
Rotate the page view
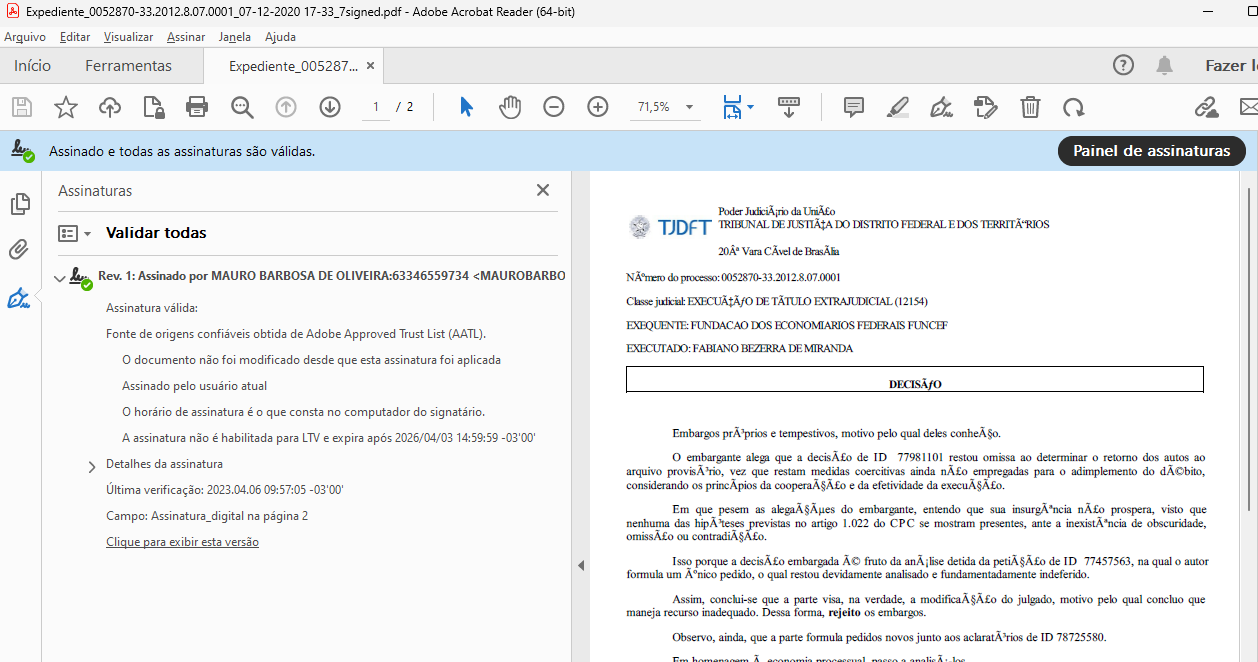pyautogui.click(x=1074, y=107)
